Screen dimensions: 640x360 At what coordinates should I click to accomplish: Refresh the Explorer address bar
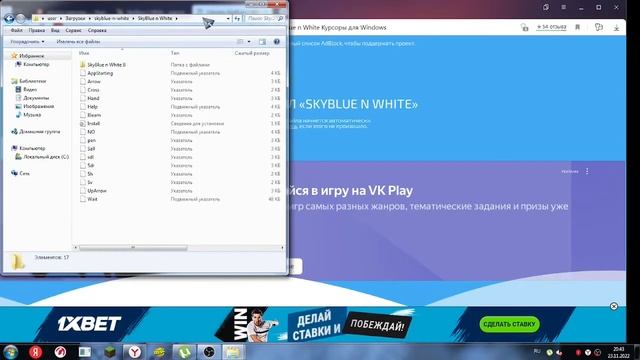point(237,18)
